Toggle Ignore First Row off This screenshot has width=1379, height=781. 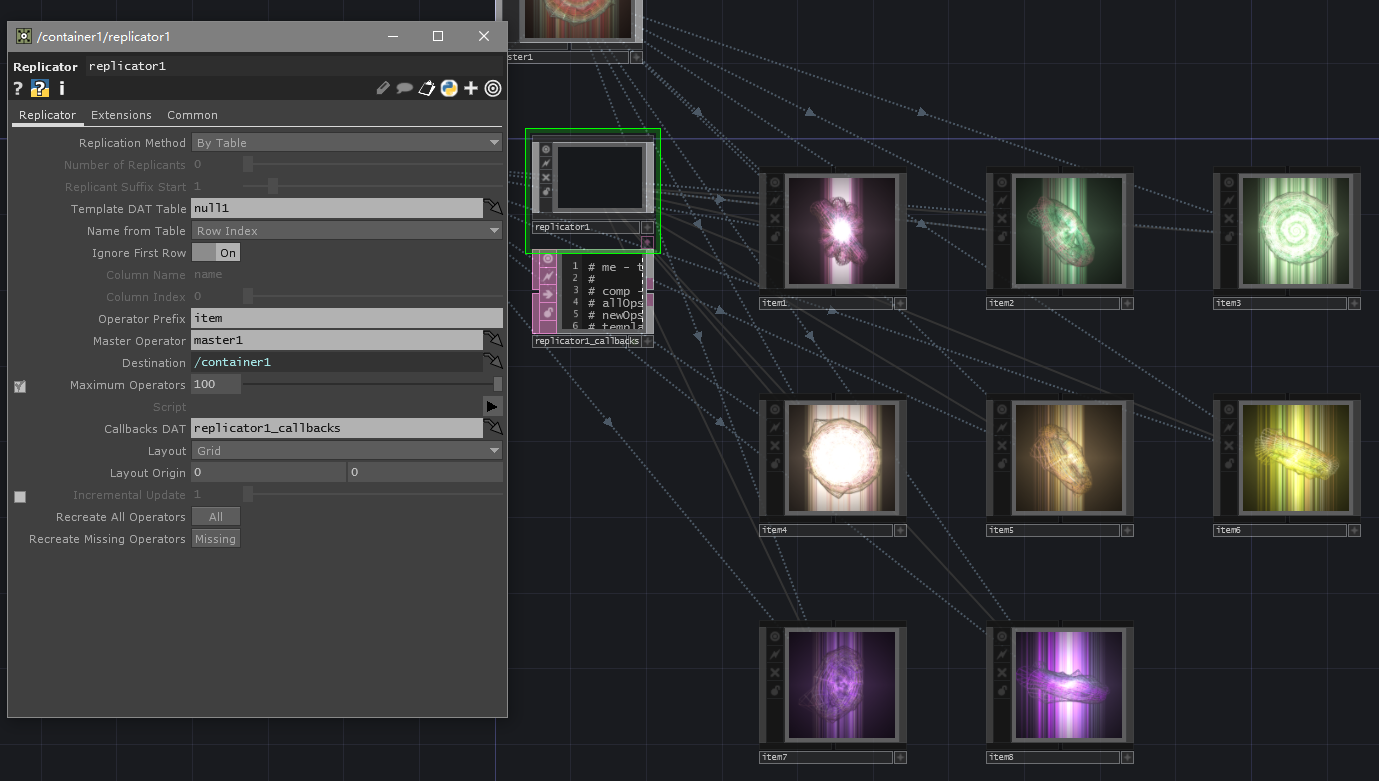pos(215,252)
